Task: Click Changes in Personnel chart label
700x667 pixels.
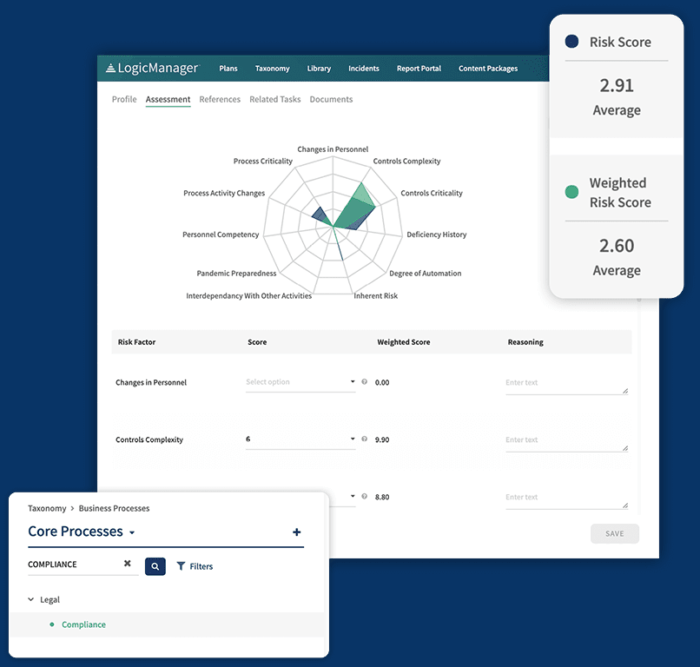Action: coord(333,149)
